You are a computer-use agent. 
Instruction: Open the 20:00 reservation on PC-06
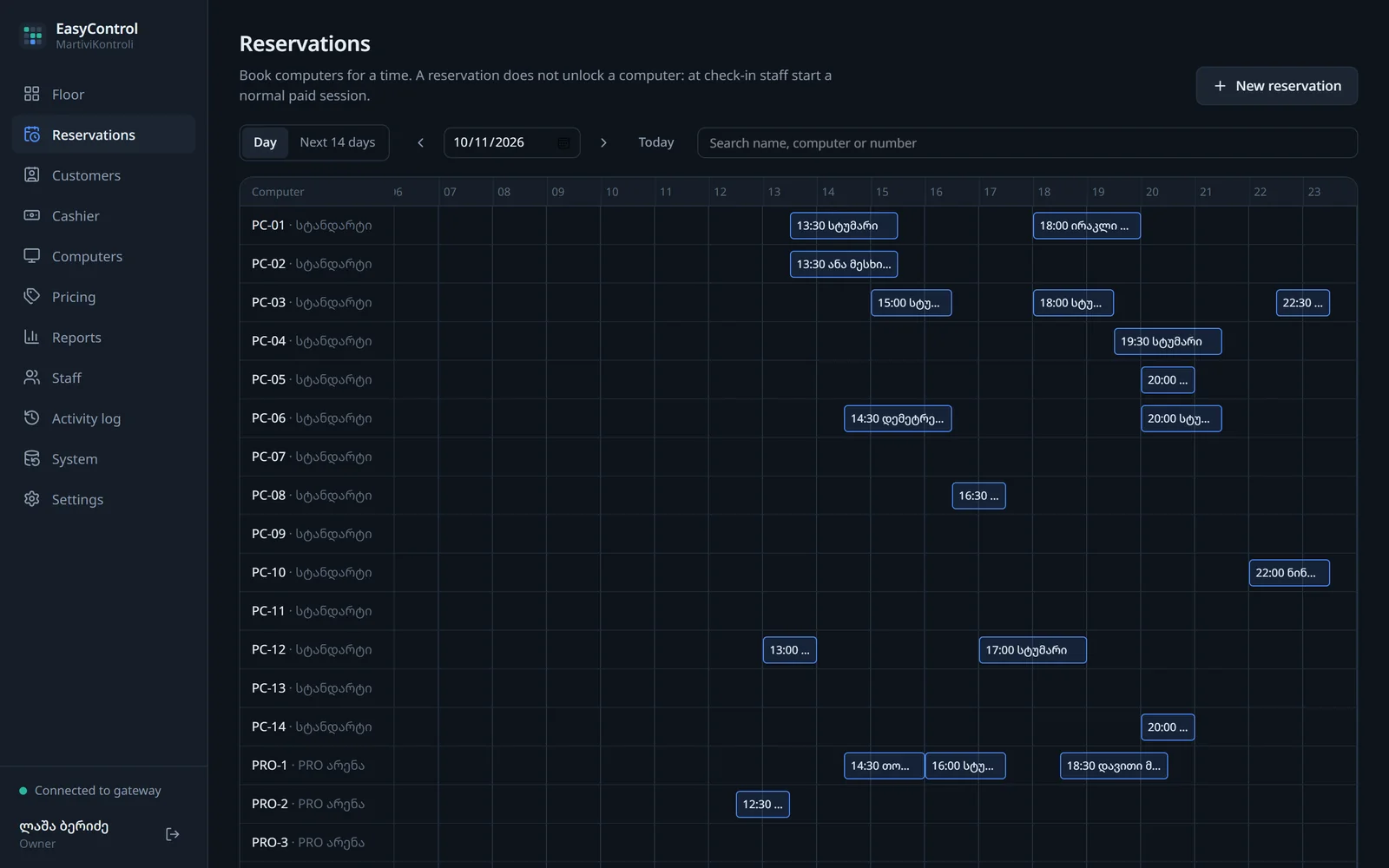(x=1182, y=418)
